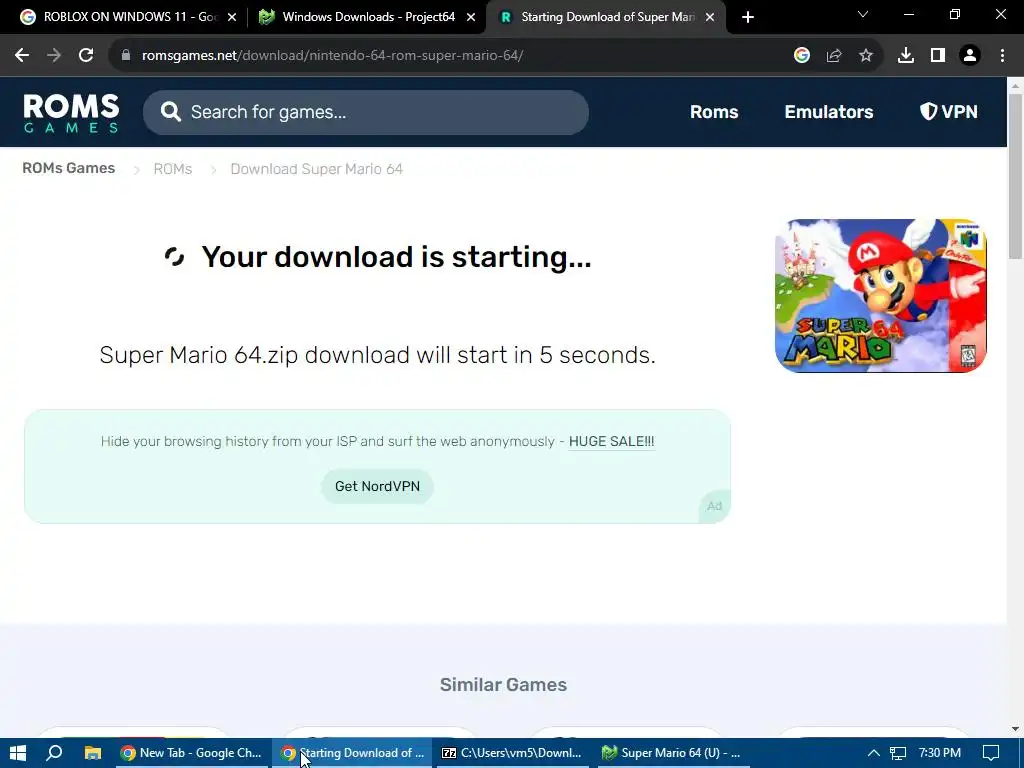Click the magnifier icon in the search box
1024x768 pixels.
170,112
